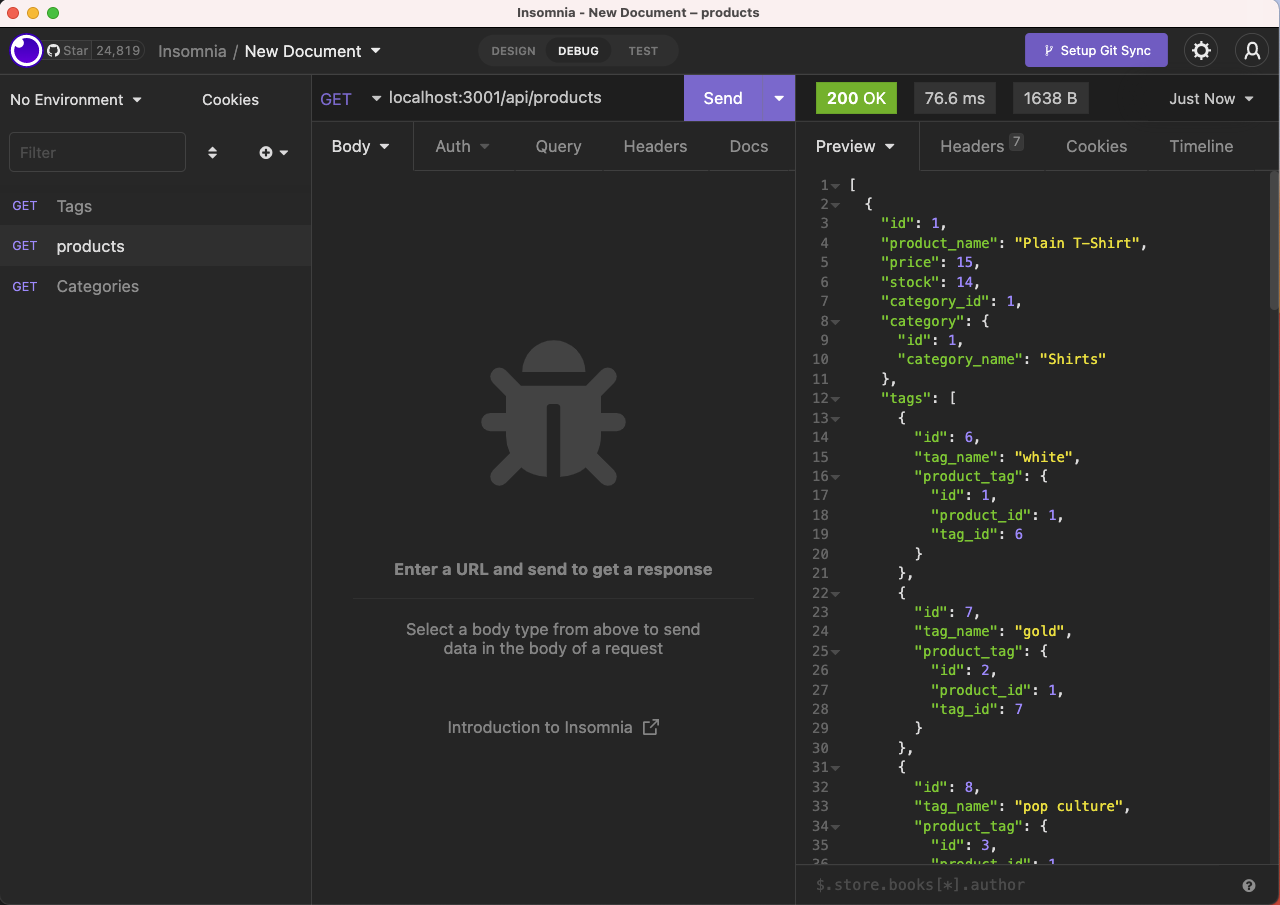Click the response pane vertical scrollbar
The height and width of the screenshot is (905, 1280).
tap(1274, 240)
